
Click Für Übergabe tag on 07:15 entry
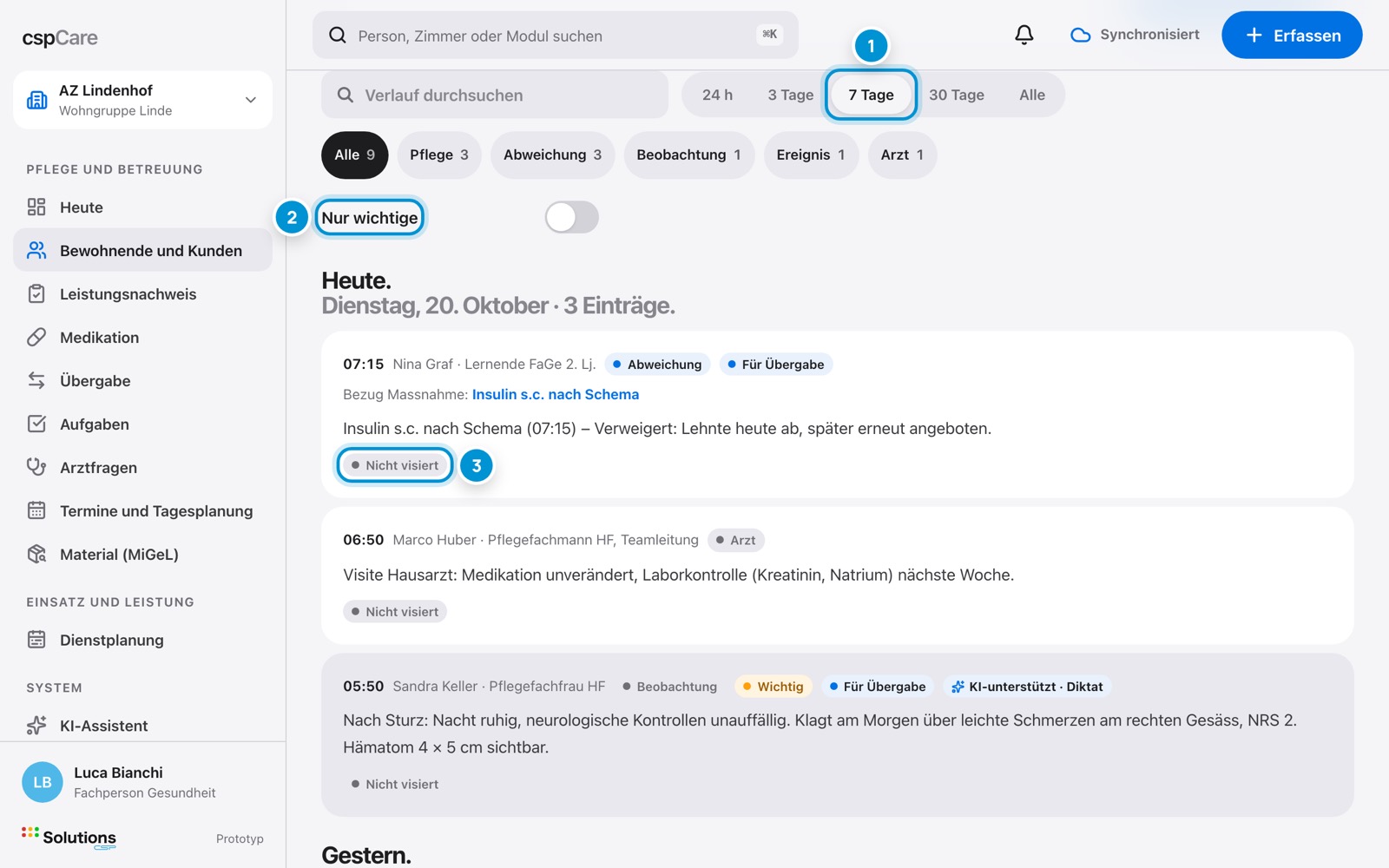[x=775, y=365]
